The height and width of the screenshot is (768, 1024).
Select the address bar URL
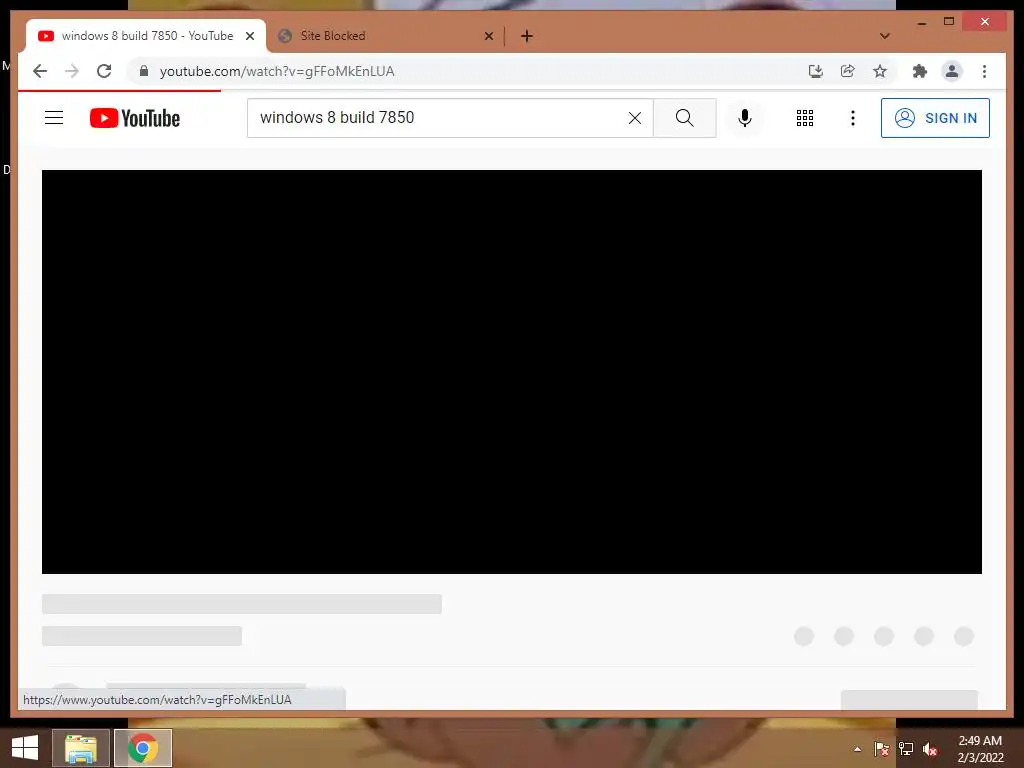click(277, 71)
